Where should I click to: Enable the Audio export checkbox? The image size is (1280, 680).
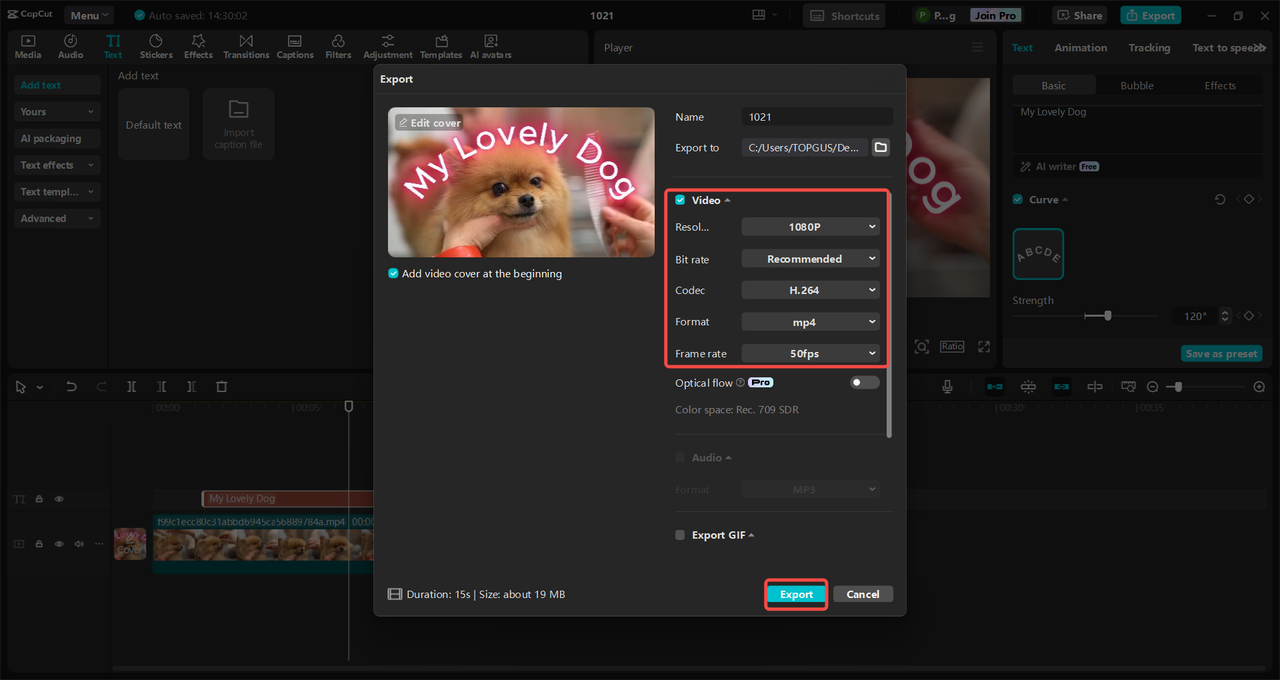tap(680, 458)
